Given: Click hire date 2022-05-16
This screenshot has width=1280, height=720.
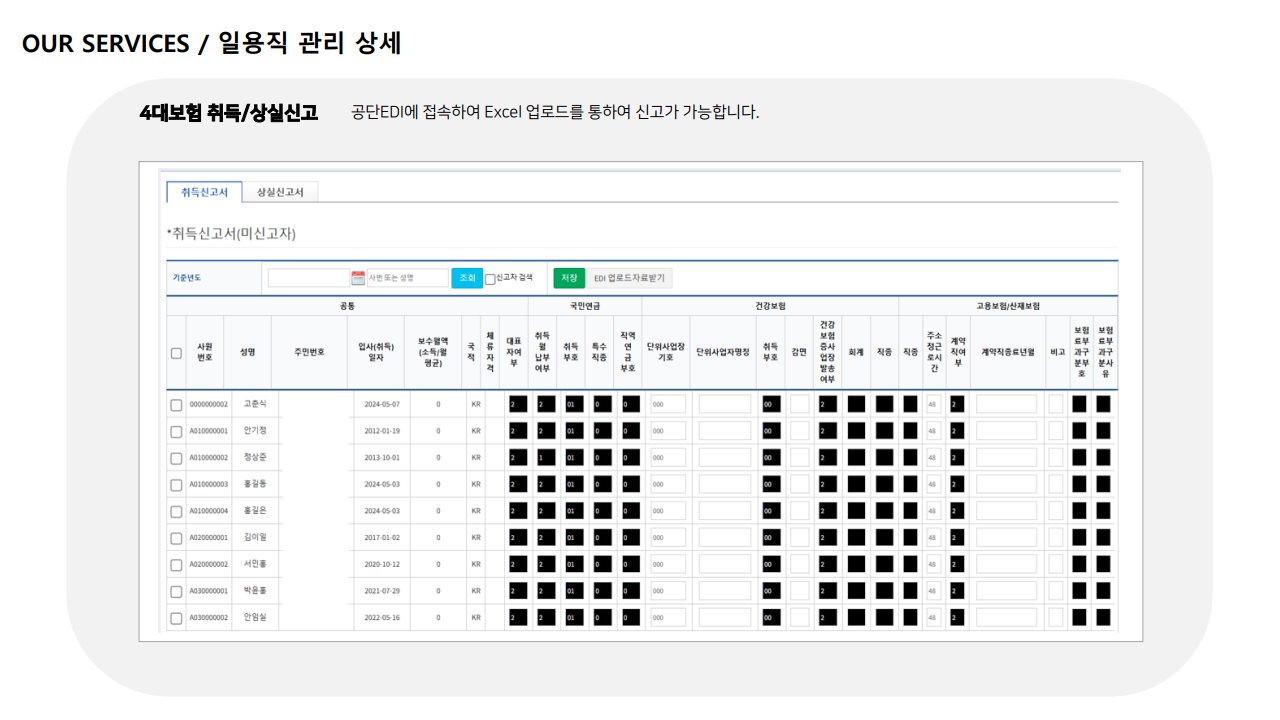Looking at the screenshot, I should click(x=382, y=618).
